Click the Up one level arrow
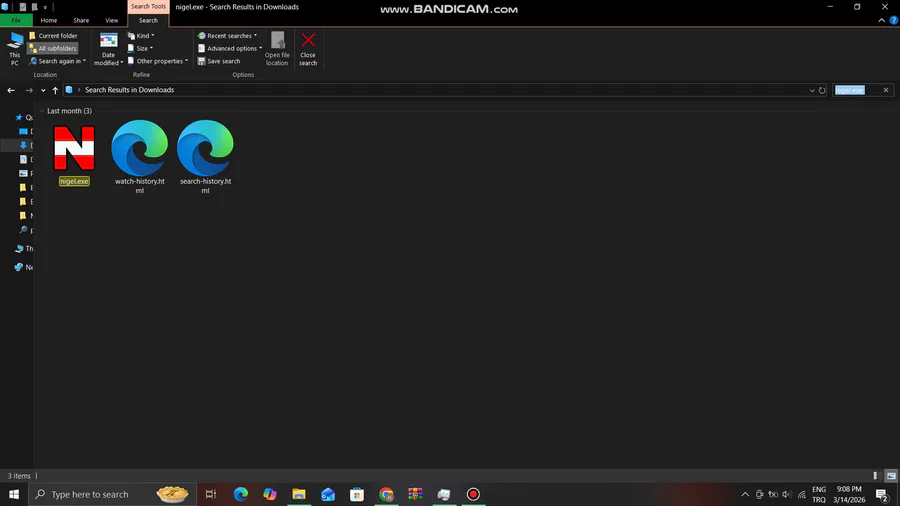This screenshot has height=506, width=900. (x=55, y=90)
